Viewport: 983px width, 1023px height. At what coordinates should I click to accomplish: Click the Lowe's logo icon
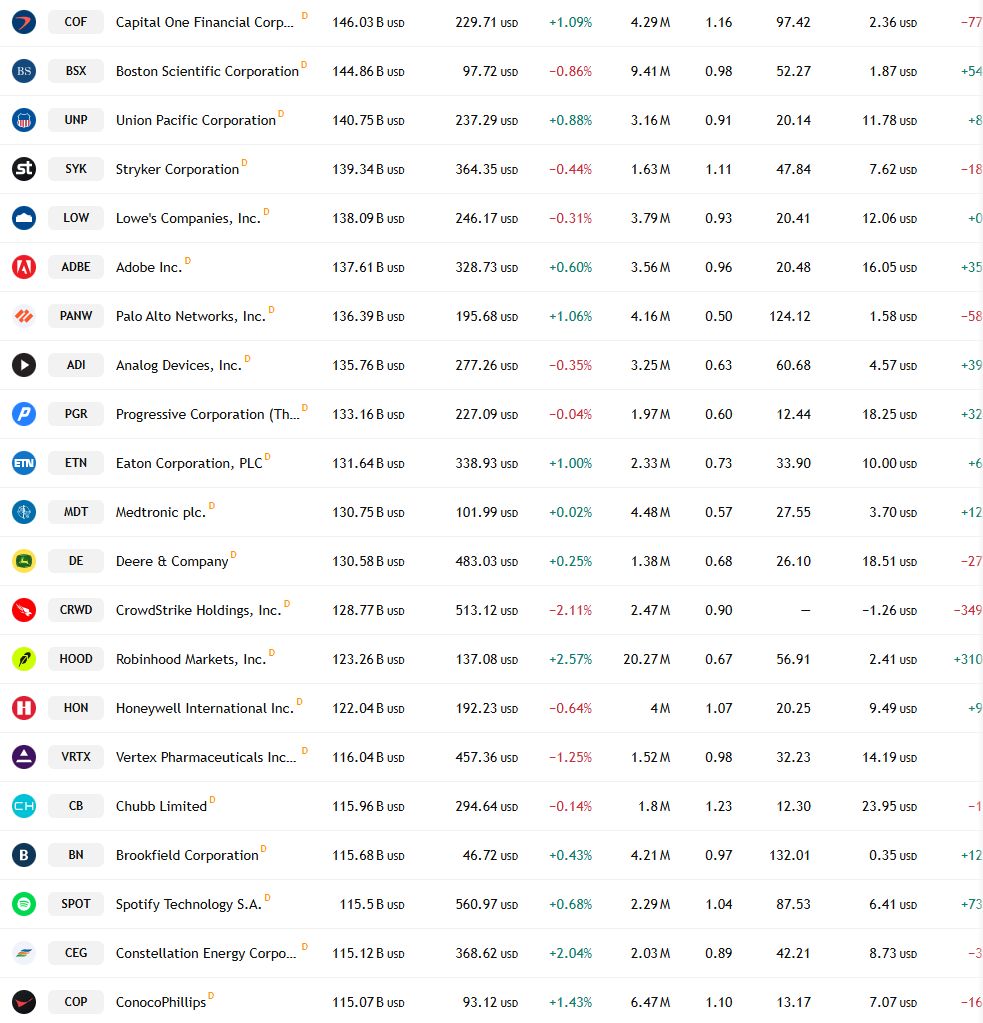(x=24, y=218)
